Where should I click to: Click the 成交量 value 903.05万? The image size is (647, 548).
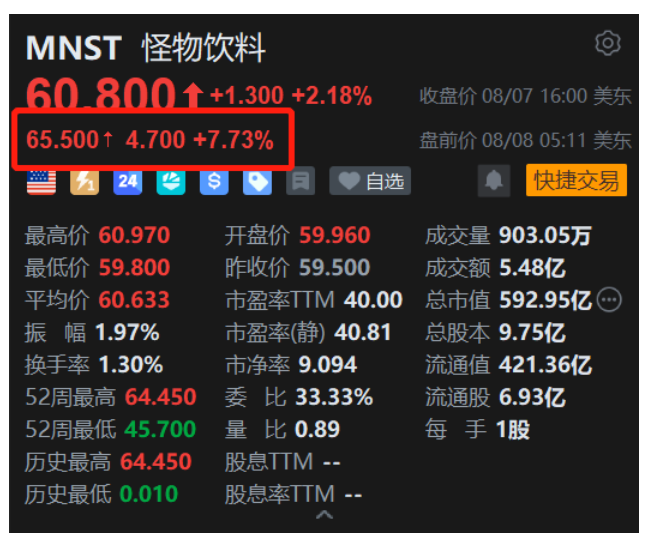pyautogui.click(x=545, y=235)
